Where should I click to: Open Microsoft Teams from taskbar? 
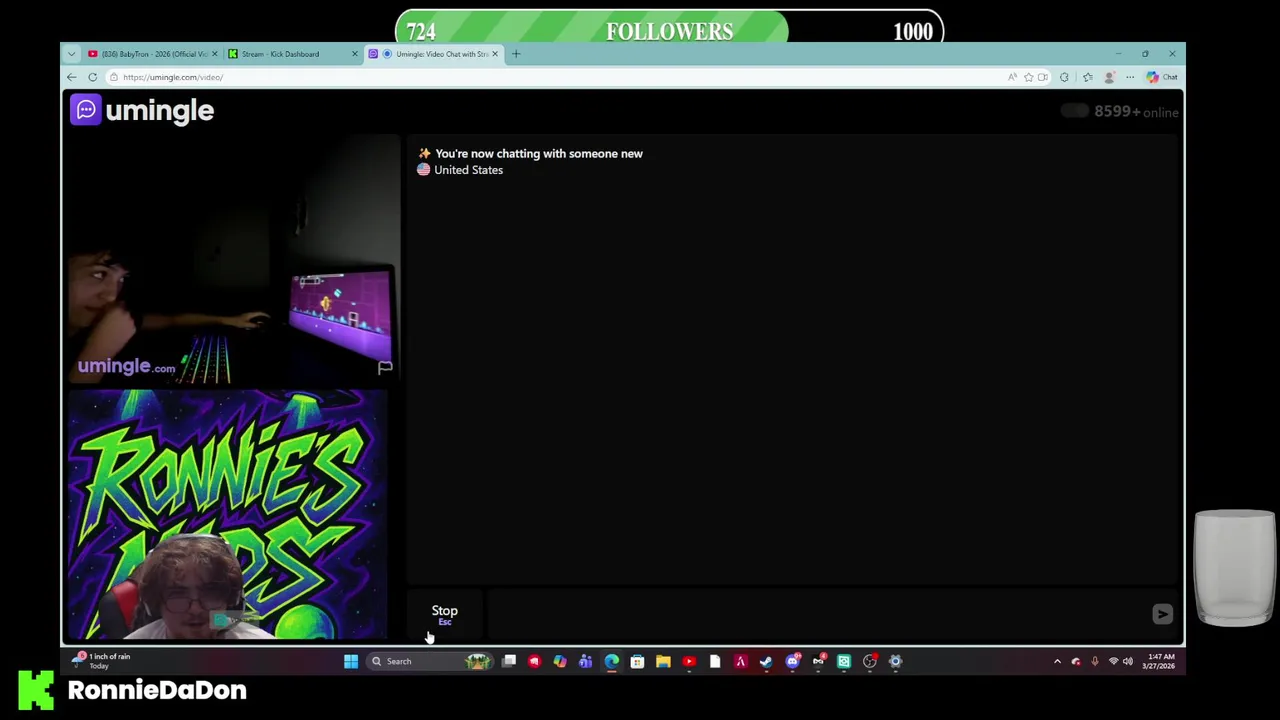point(585,661)
